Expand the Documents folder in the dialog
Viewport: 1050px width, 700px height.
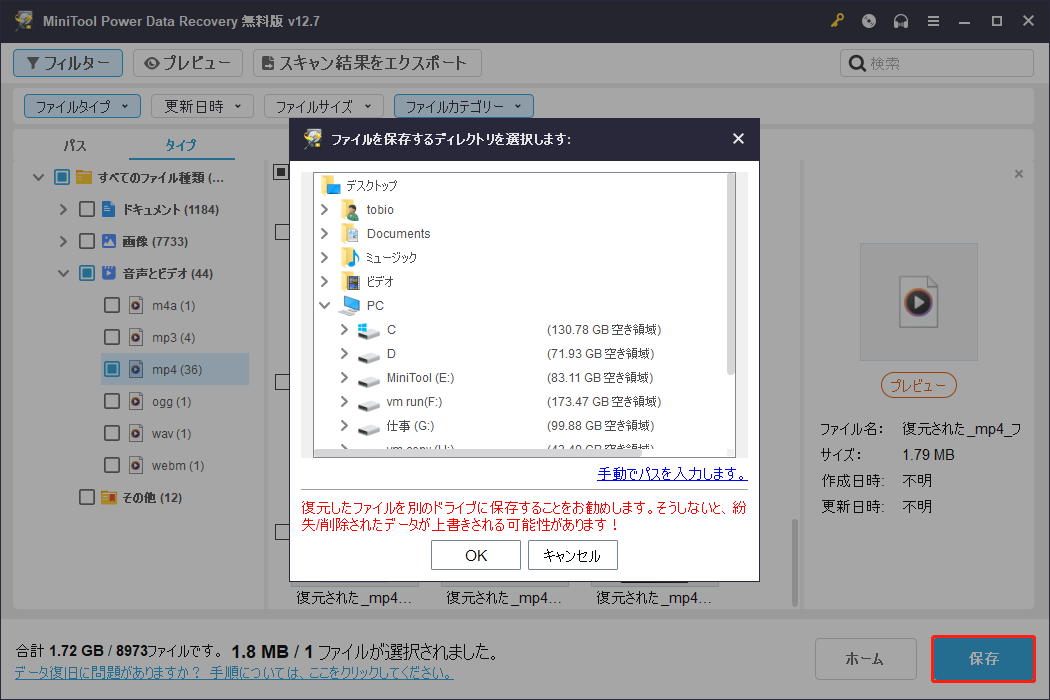(324, 233)
